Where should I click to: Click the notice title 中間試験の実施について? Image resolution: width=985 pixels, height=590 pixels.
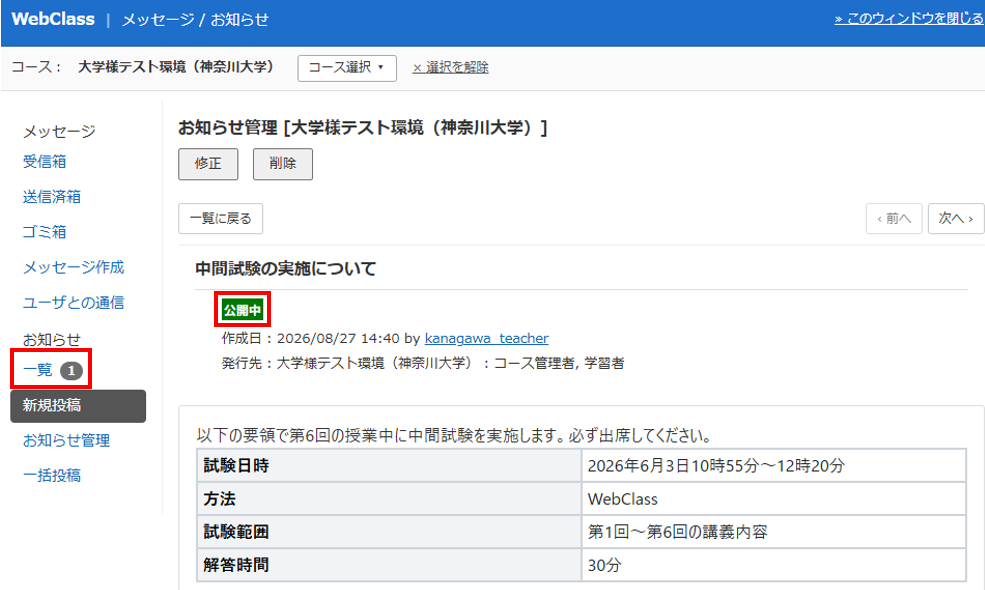click(x=286, y=269)
